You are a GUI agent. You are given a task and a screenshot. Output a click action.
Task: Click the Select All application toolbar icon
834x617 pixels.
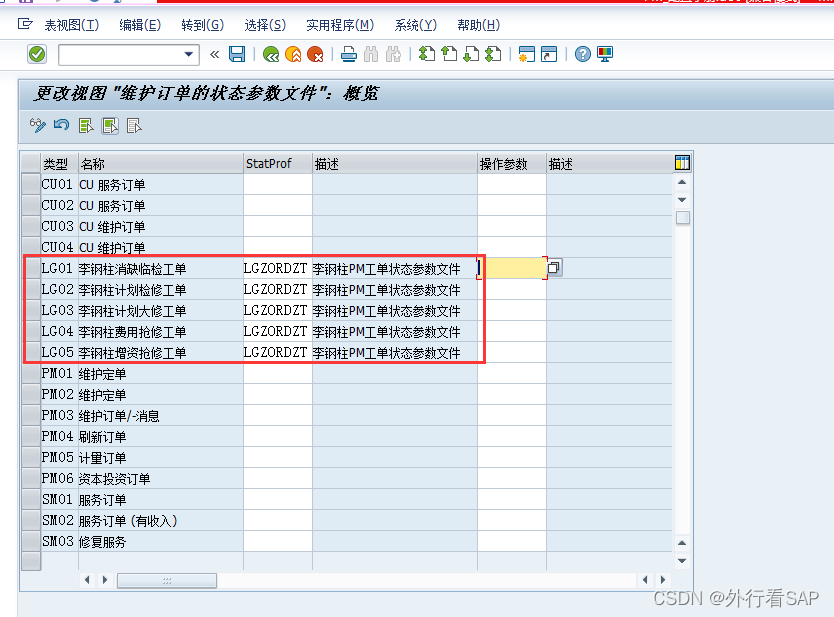click(86, 126)
